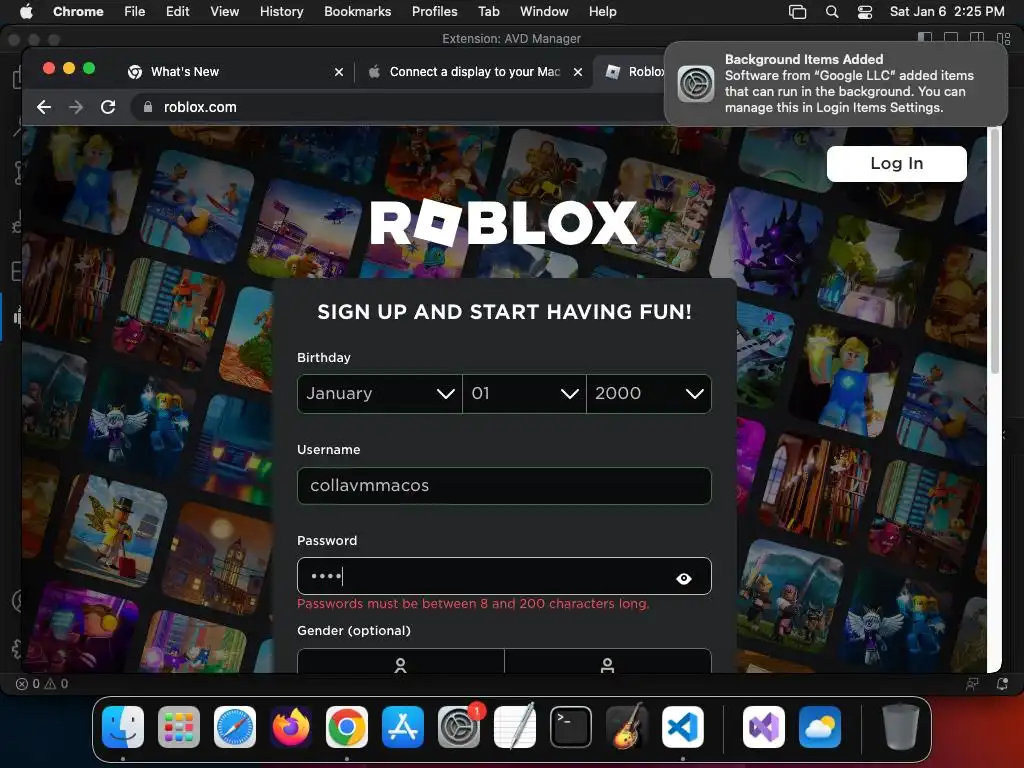Image resolution: width=1024 pixels, height=768 pixels.
Task: Open the Bookmarks menu
Action: 357,12
